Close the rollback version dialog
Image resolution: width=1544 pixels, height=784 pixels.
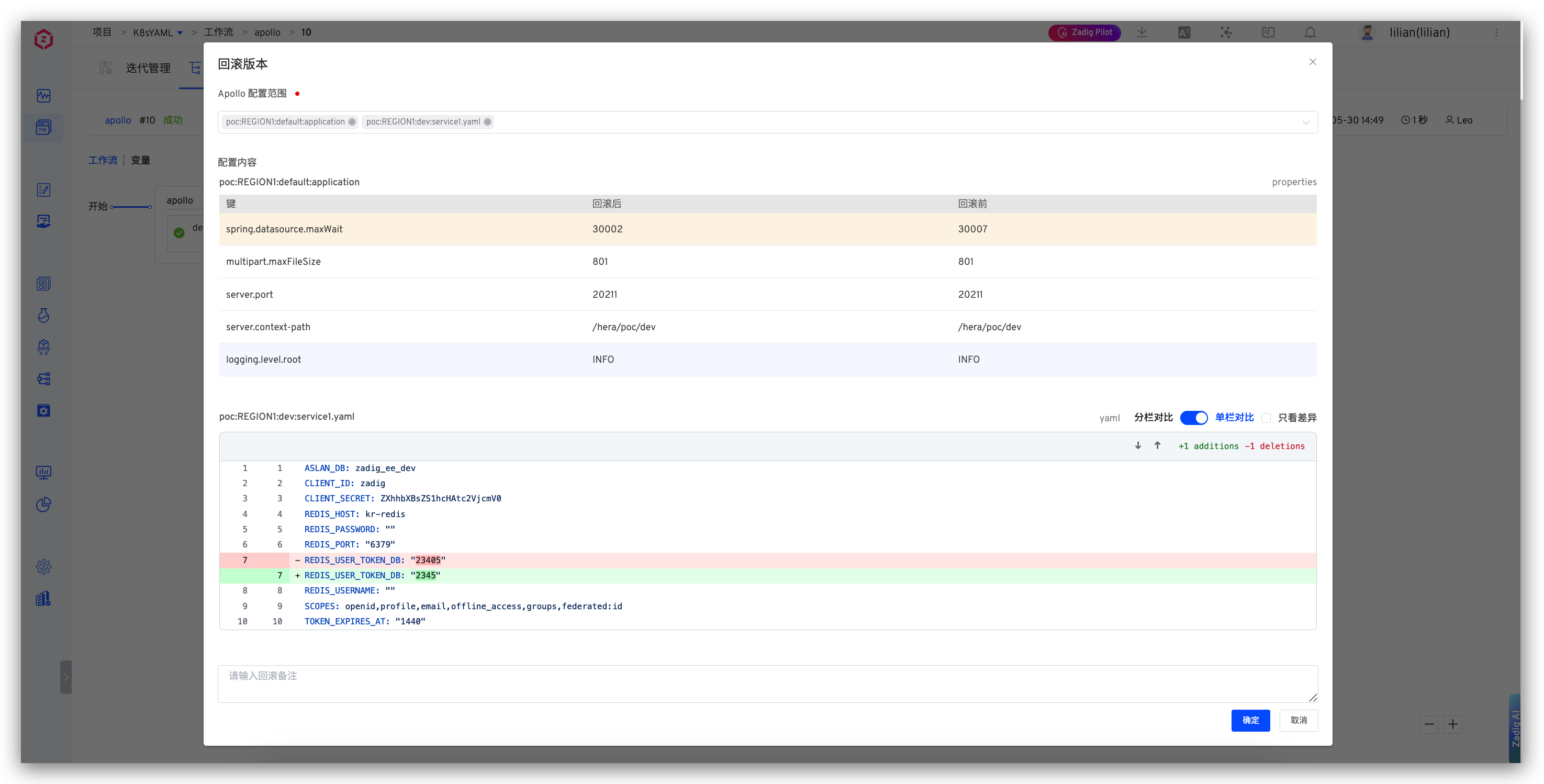pos(1313,62)
